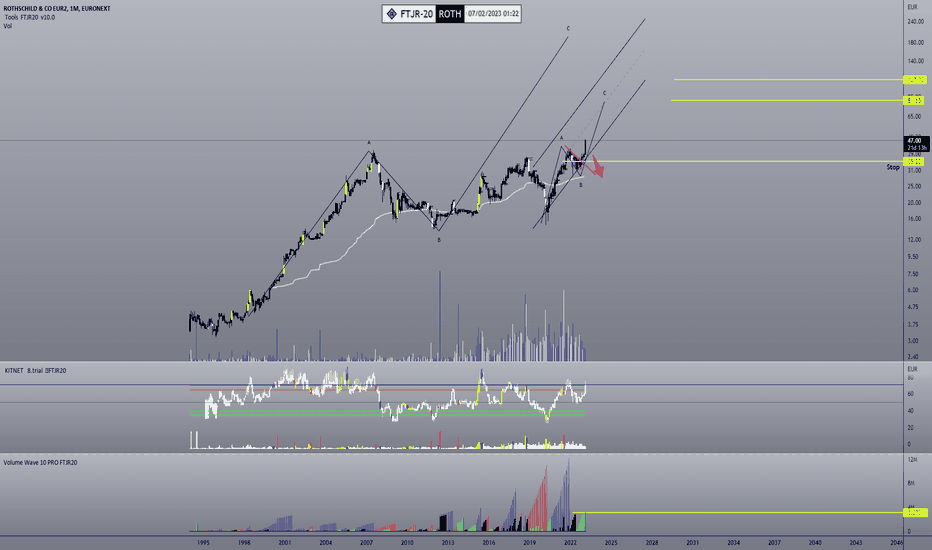Click the 240.00 price axis value
932x550 pixels.
915,21
